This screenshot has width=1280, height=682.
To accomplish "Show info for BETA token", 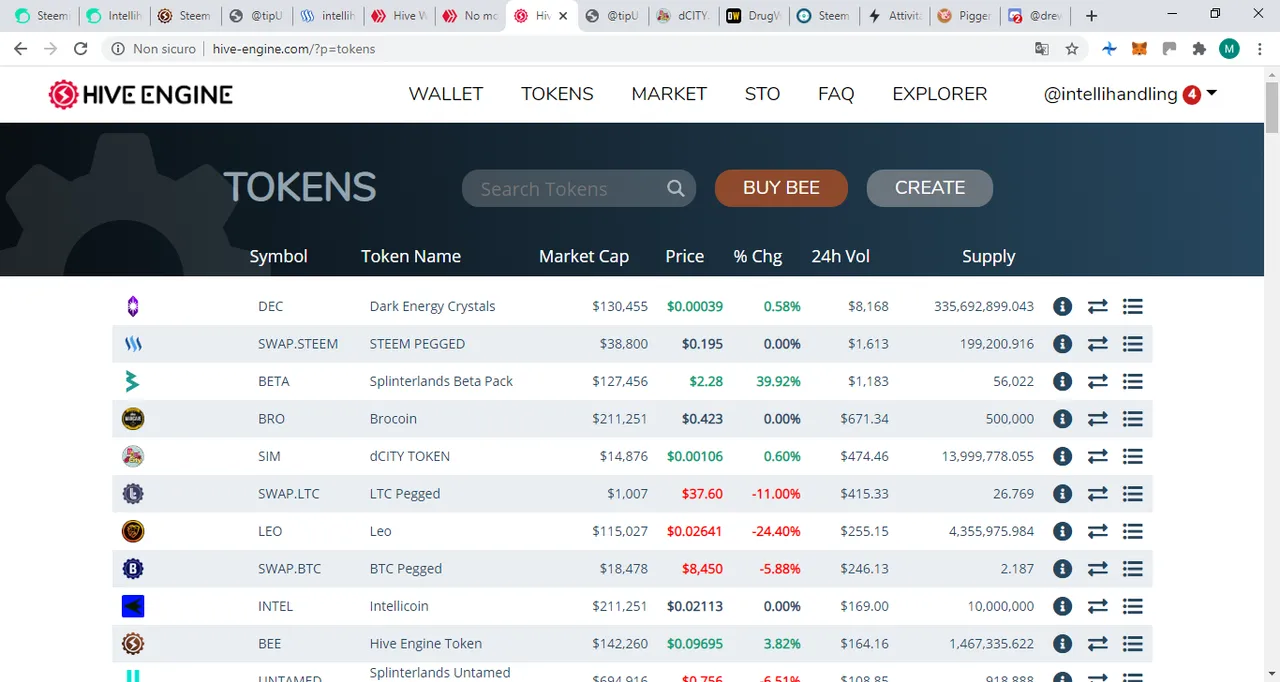I will [1062, 381].
